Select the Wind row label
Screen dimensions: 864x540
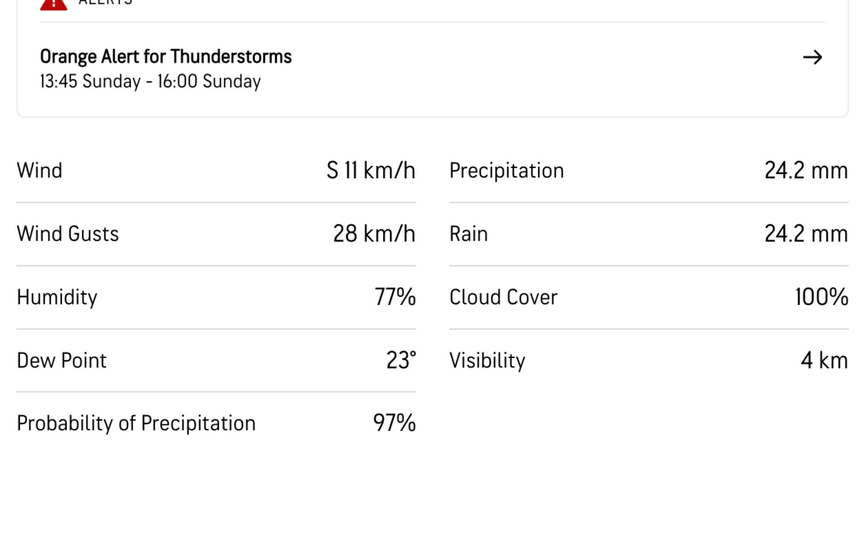coord(40,171)
